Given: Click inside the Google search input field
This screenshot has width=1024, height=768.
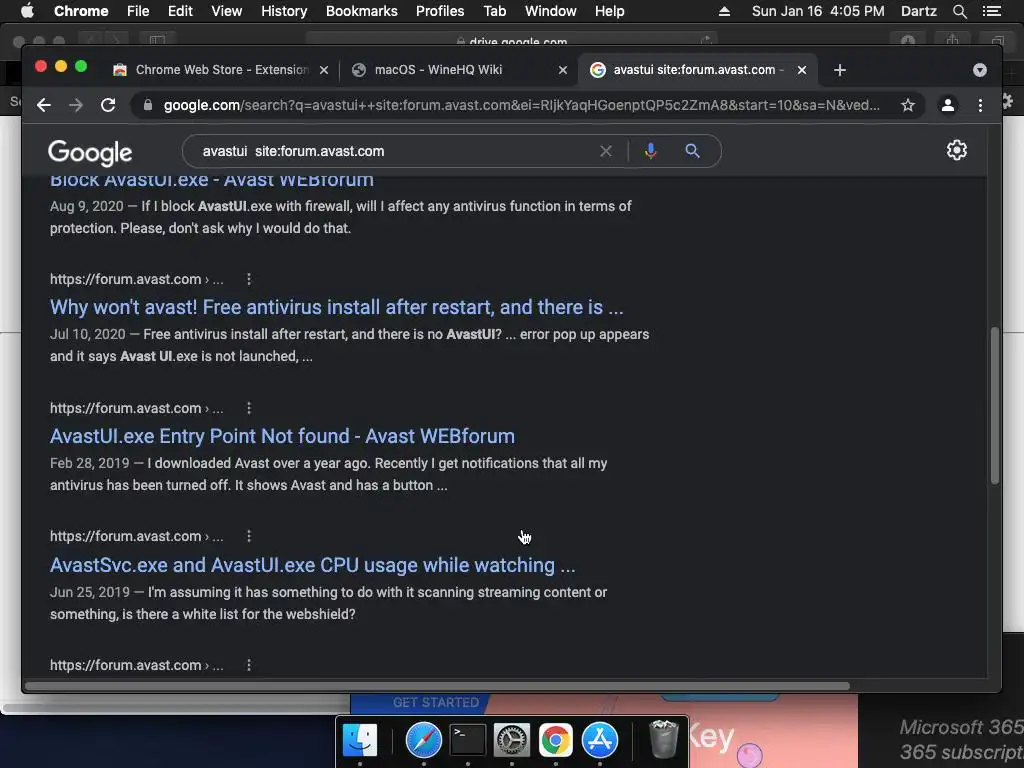Looking at the screenshot, I should point(392,151).
